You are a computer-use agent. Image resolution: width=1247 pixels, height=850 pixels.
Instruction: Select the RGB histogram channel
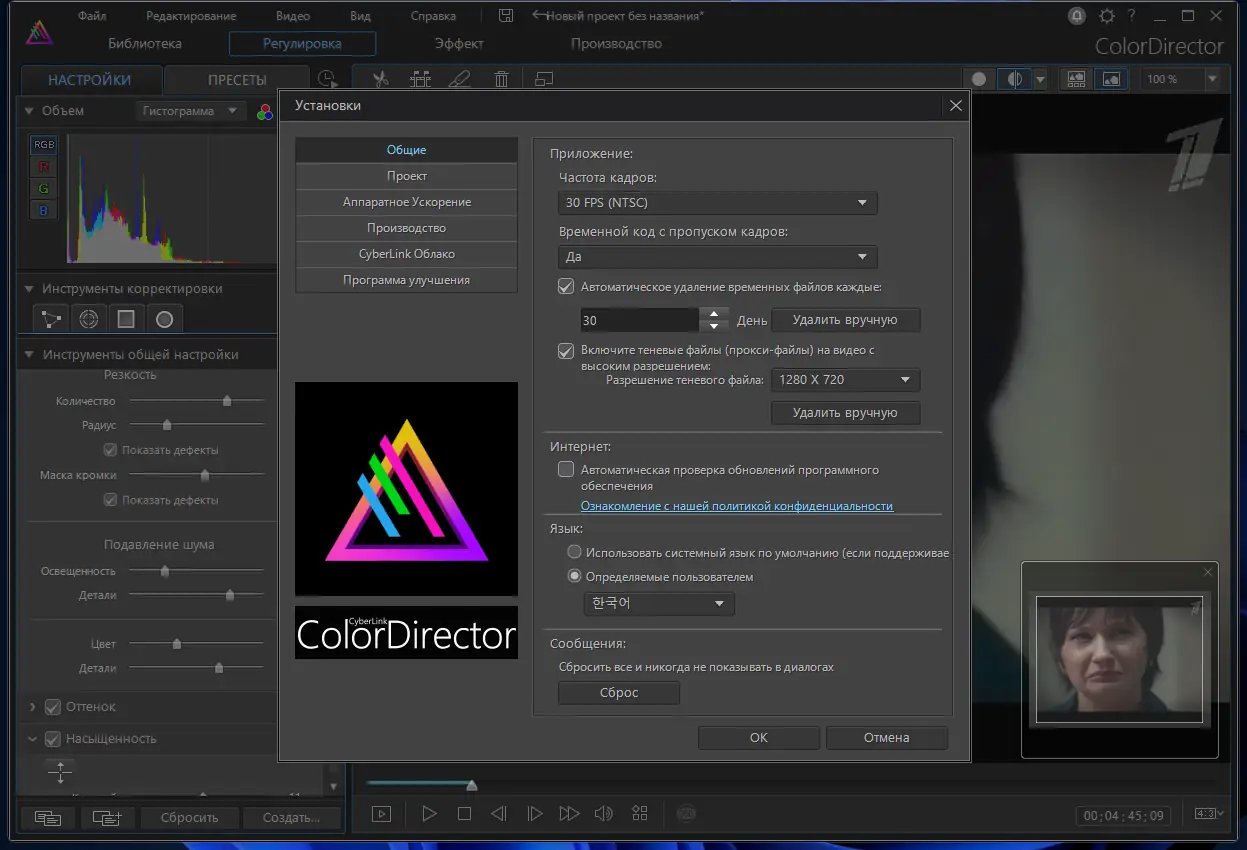[x=43, y=145]
